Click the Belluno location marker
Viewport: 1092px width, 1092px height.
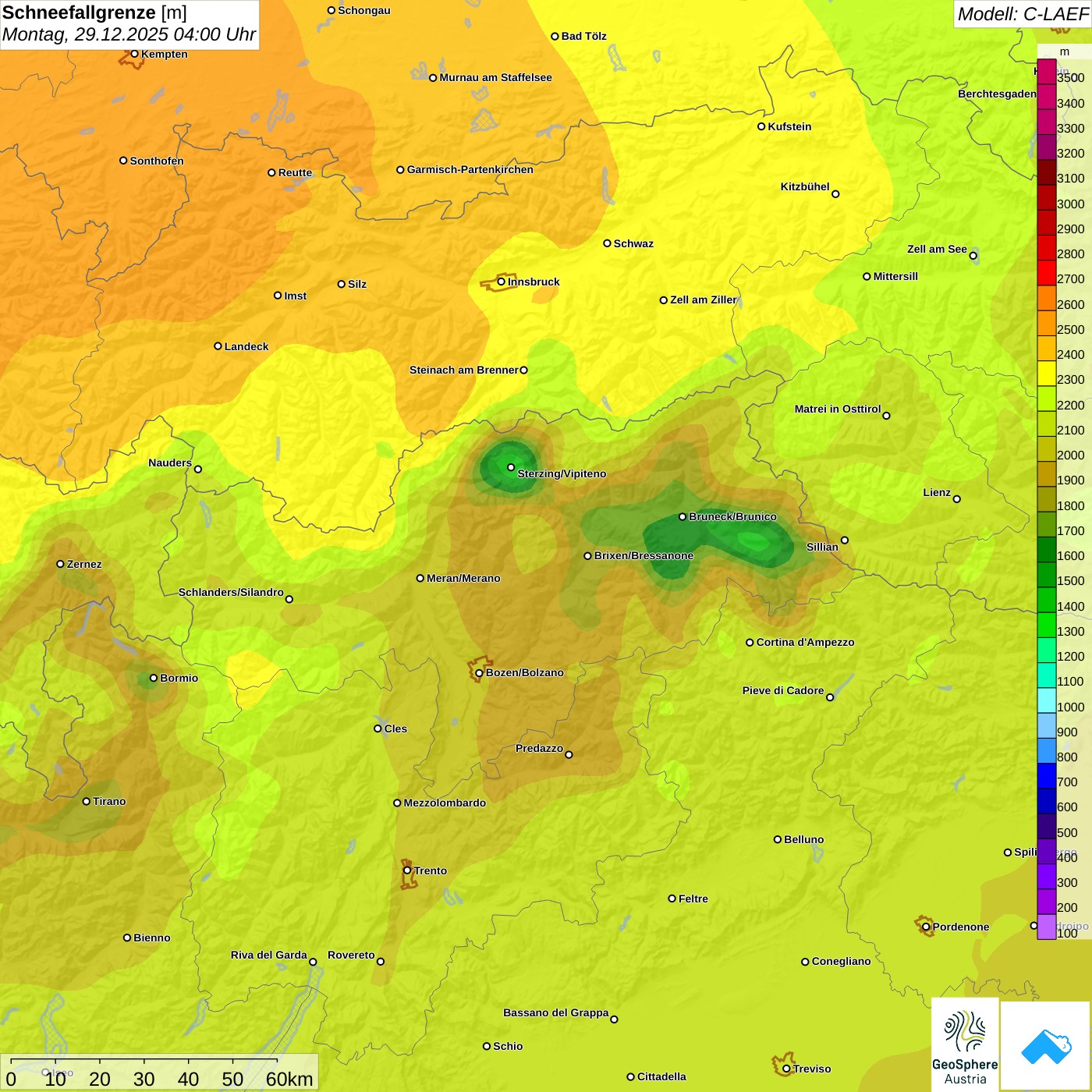pyautogui.click(x=778, y=839)
